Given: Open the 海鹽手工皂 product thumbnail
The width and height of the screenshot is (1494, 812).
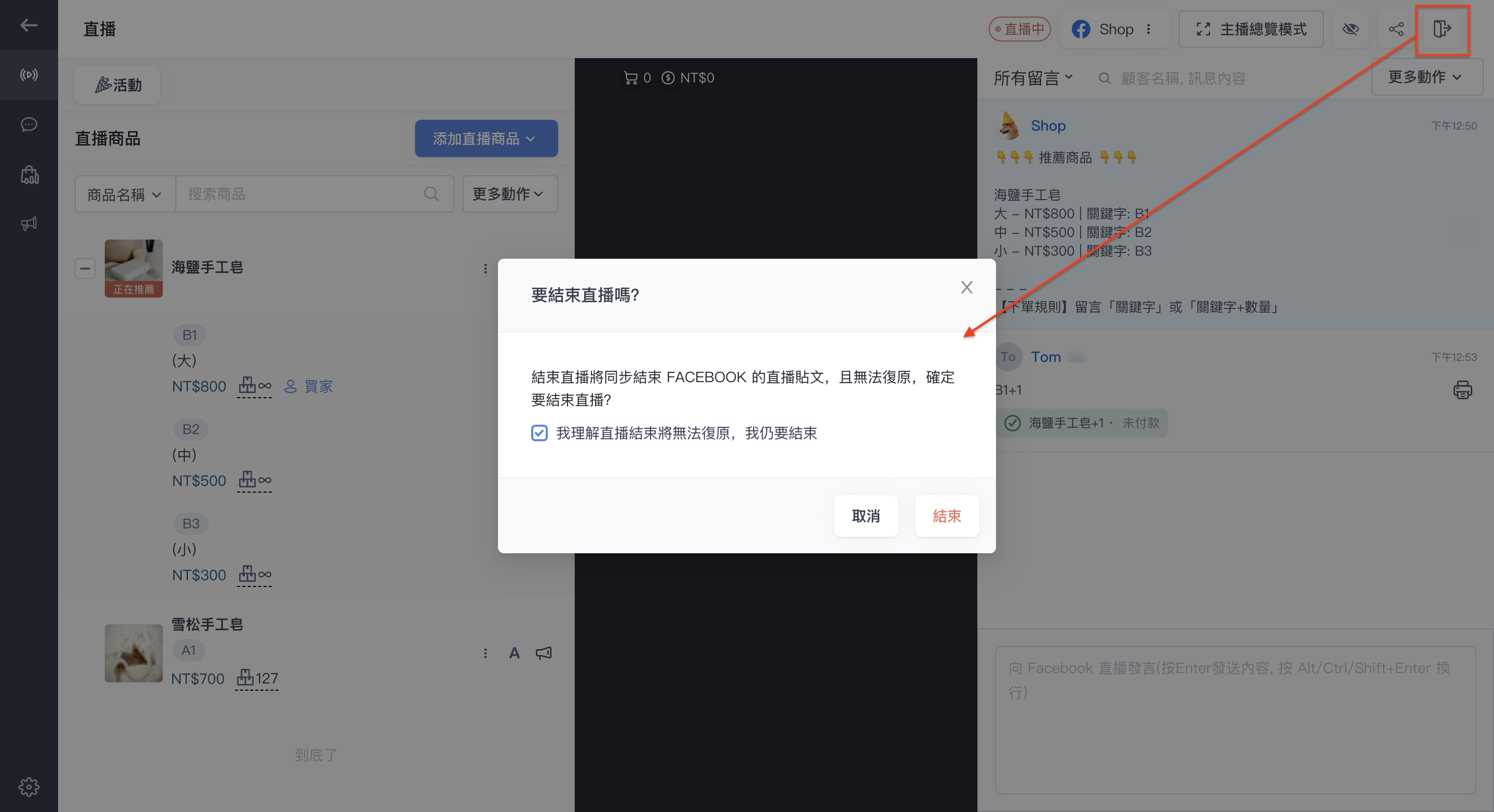Looking at the screenshot, I should [133, 269].
